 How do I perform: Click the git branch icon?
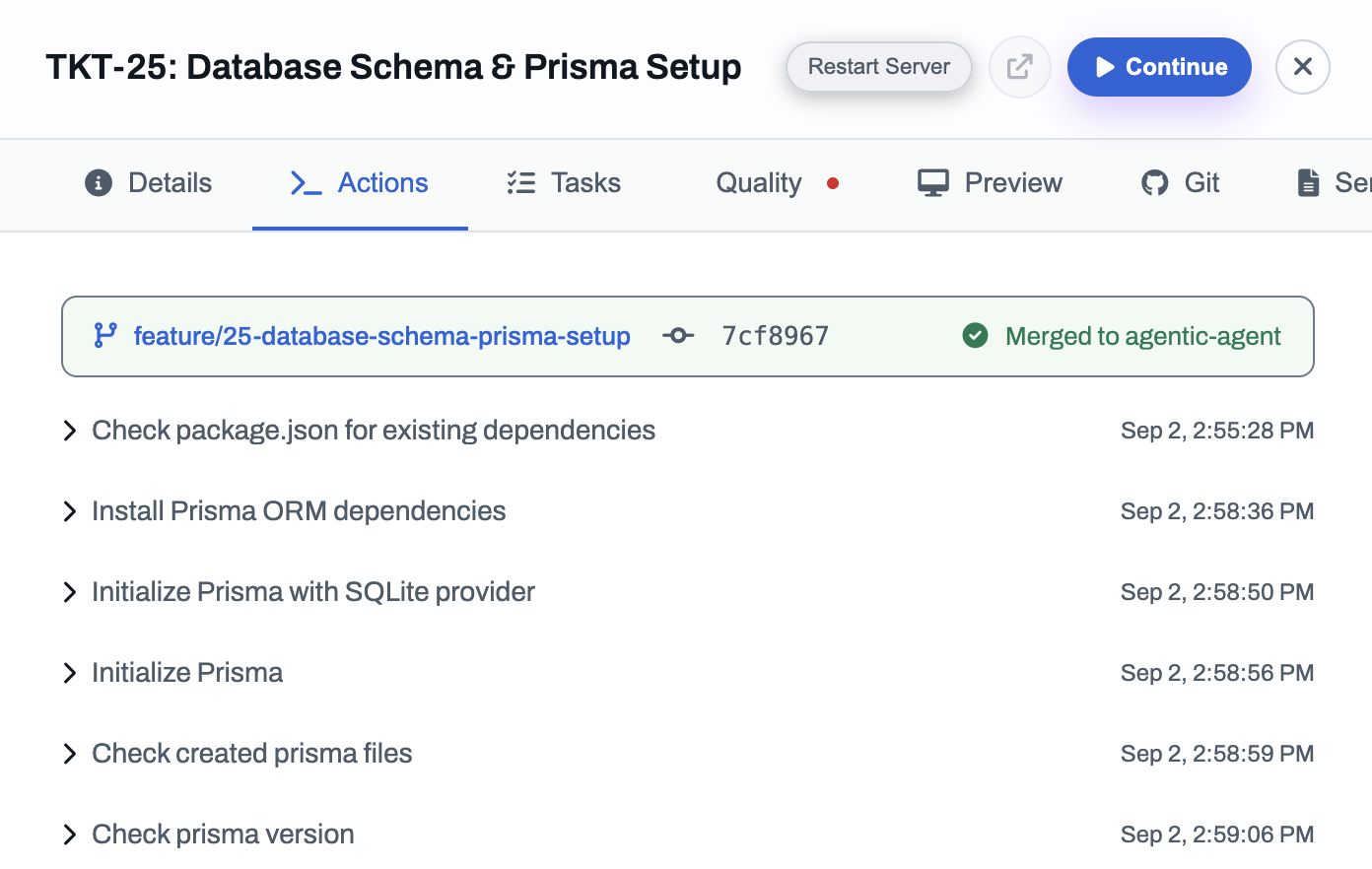pos(105,336)
